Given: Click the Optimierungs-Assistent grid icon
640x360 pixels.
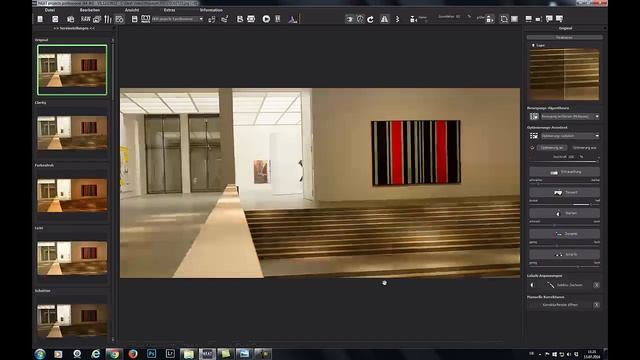Looking at the screenshot, I should (534, 136).
